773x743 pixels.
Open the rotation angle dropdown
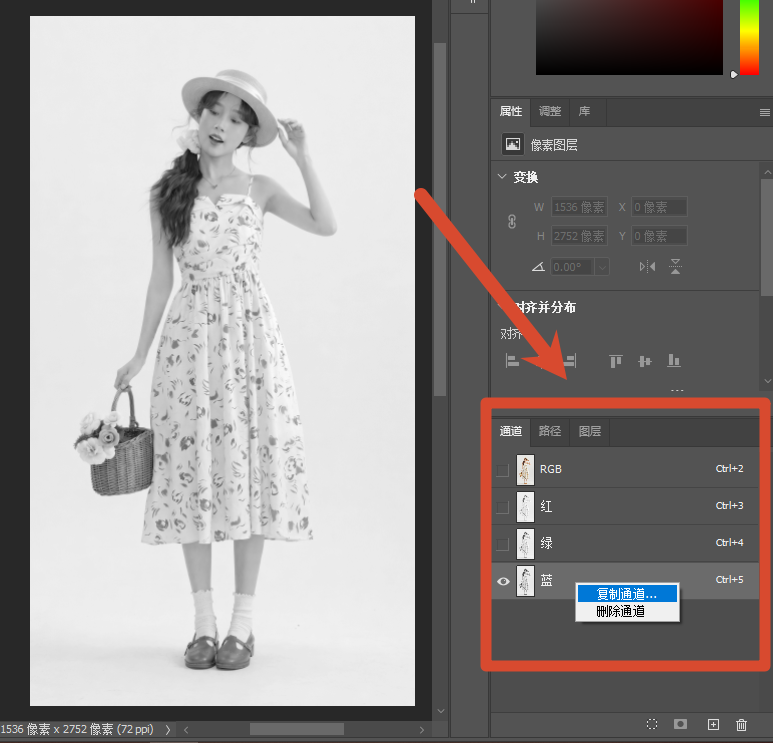pos(602,267)
